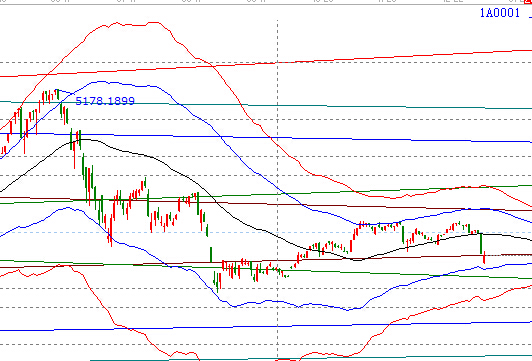Click the lowest green candle at the chart trough
The width and height of the screenshot is (532, 361).
click(x=217, y=283)
